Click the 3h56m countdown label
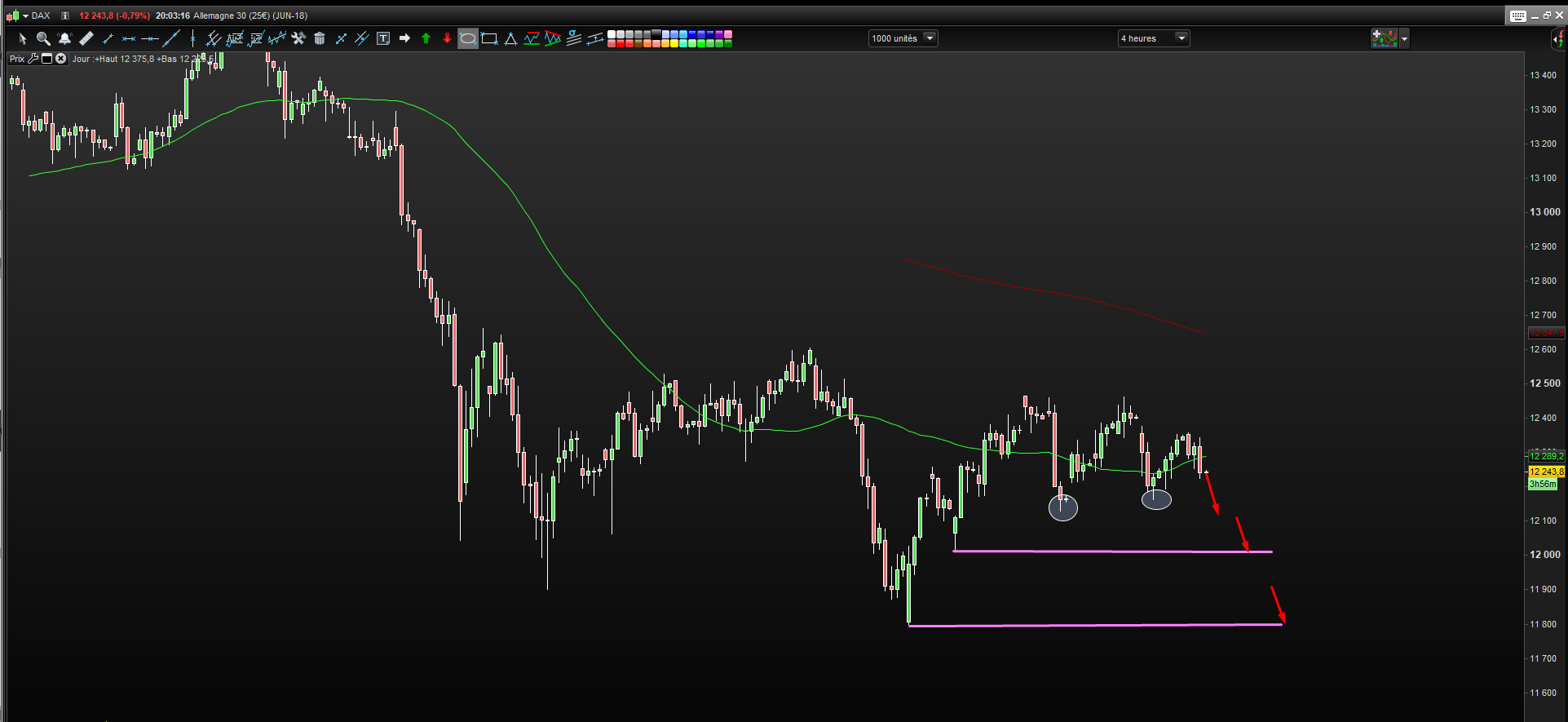Screen dimensions: 1568x722 point(1543,484)
